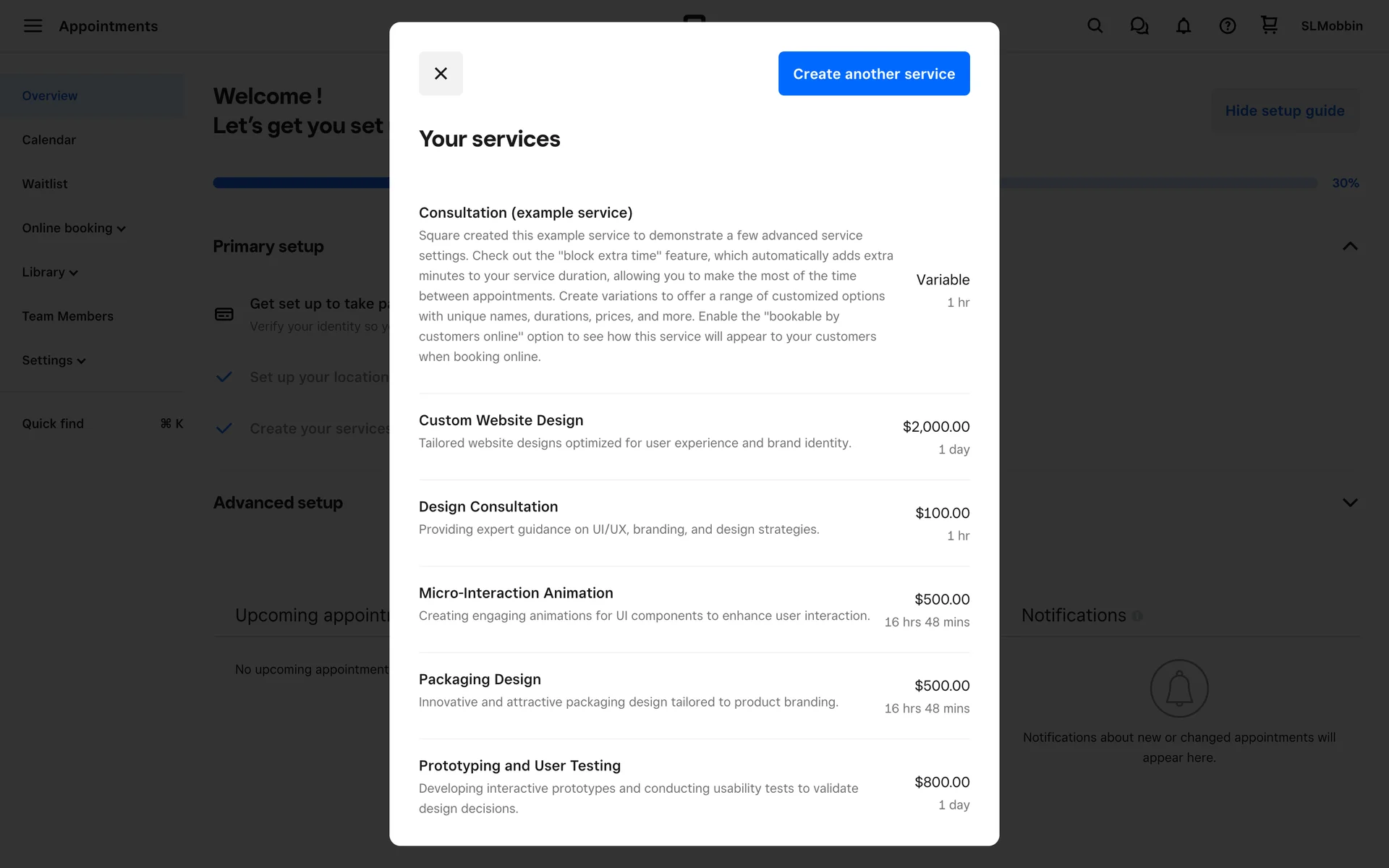Image resolution: width=1389 pixels, height=868 pixels.
Task: Open the Team Members page
Action: [67, 316]
